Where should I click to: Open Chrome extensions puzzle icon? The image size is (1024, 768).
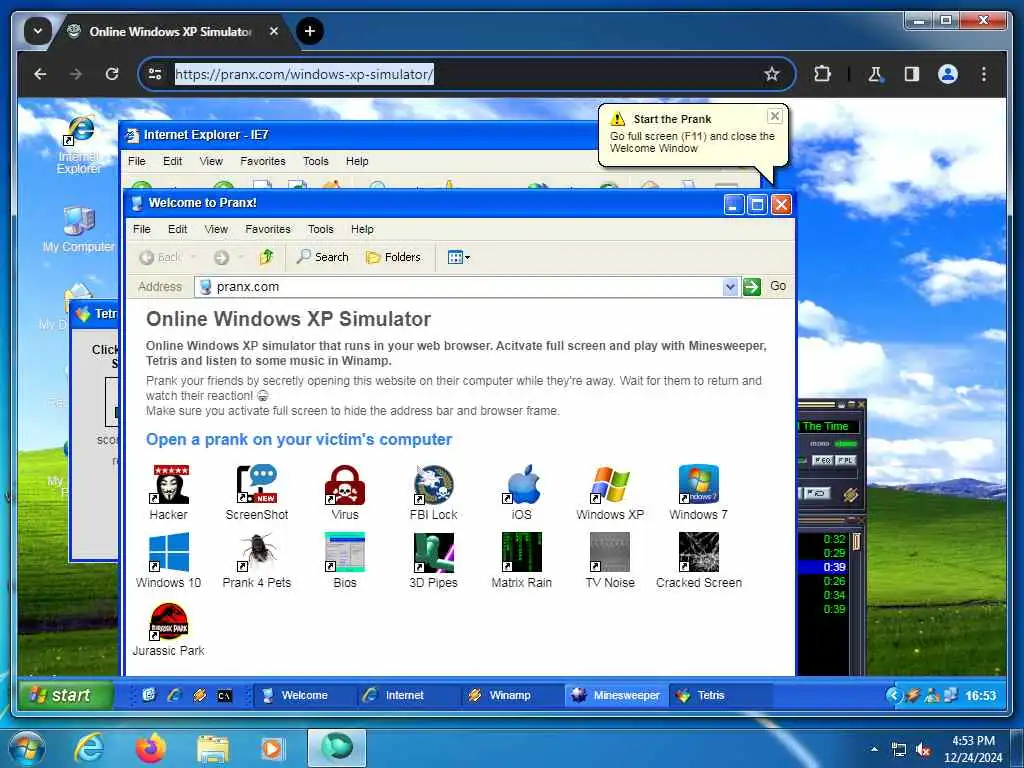[822, 74]
